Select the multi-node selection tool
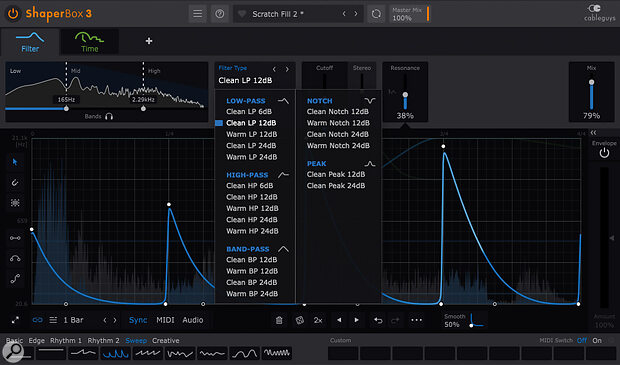 [15, 203]
